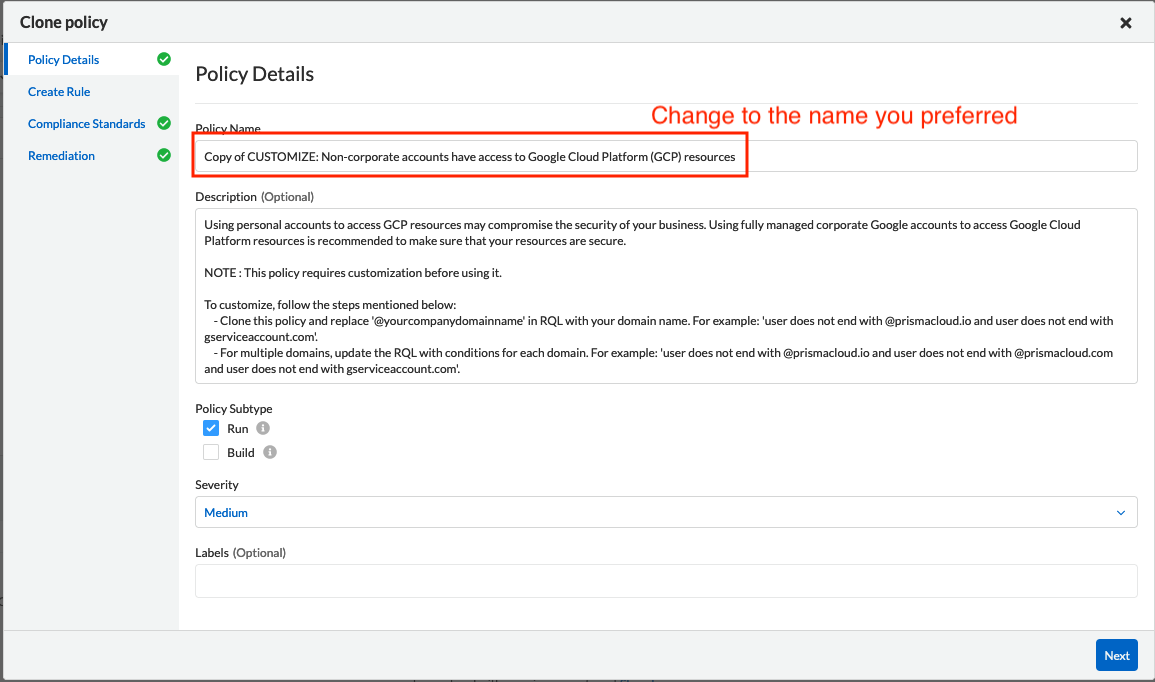Viewport: 1155px width, 682px height.
Task: Click green checkmark next to Remediation
Action: click(164, 155)
